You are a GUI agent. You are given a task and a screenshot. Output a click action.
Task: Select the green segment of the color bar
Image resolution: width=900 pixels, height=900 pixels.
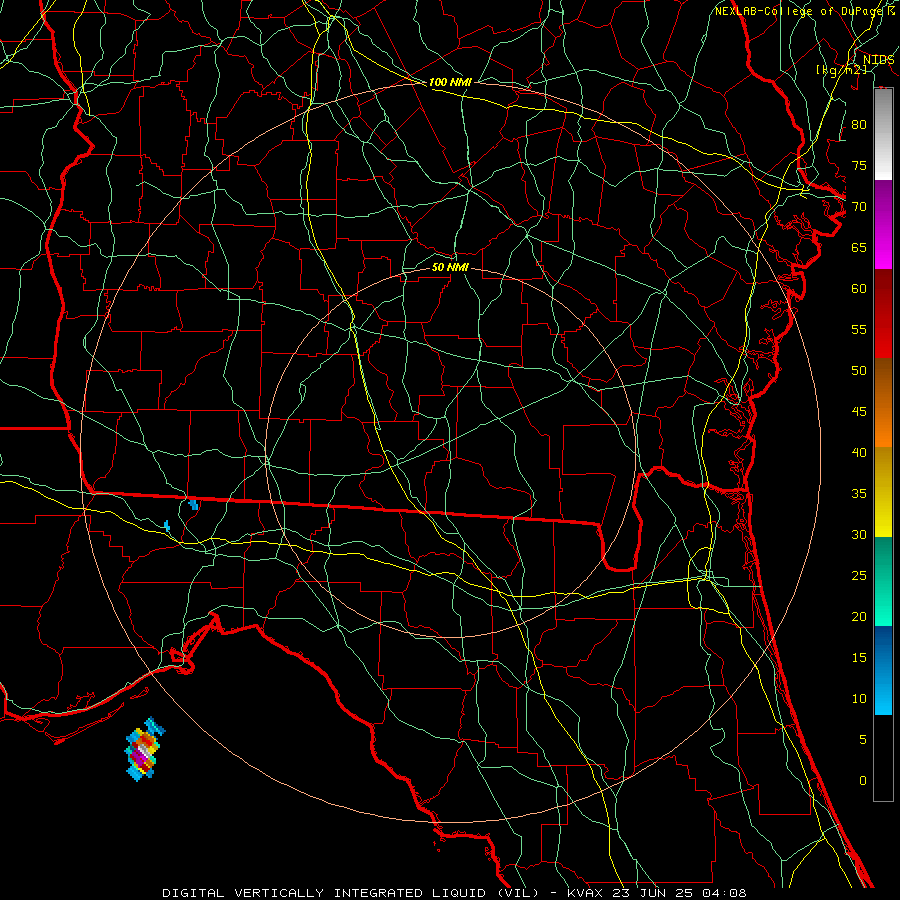coord(883,581)
